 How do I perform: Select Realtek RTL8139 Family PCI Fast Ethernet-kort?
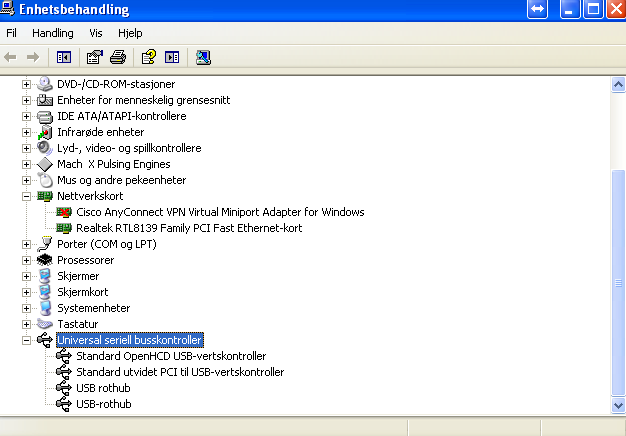click(189, 228)
